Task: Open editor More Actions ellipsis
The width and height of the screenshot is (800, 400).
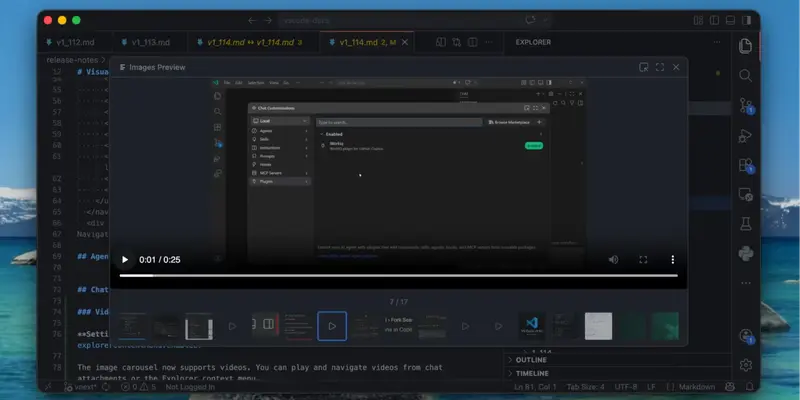Action: (488, 42)
